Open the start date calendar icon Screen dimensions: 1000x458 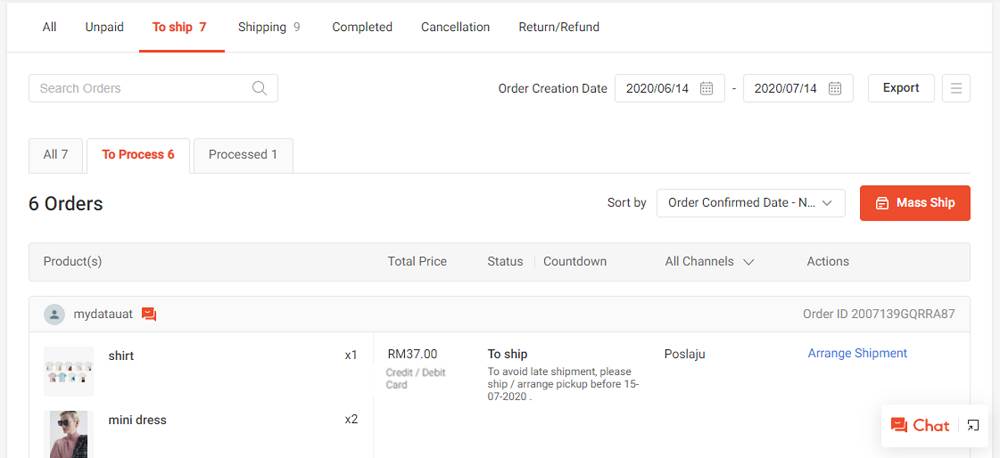(x=706, y=88)
